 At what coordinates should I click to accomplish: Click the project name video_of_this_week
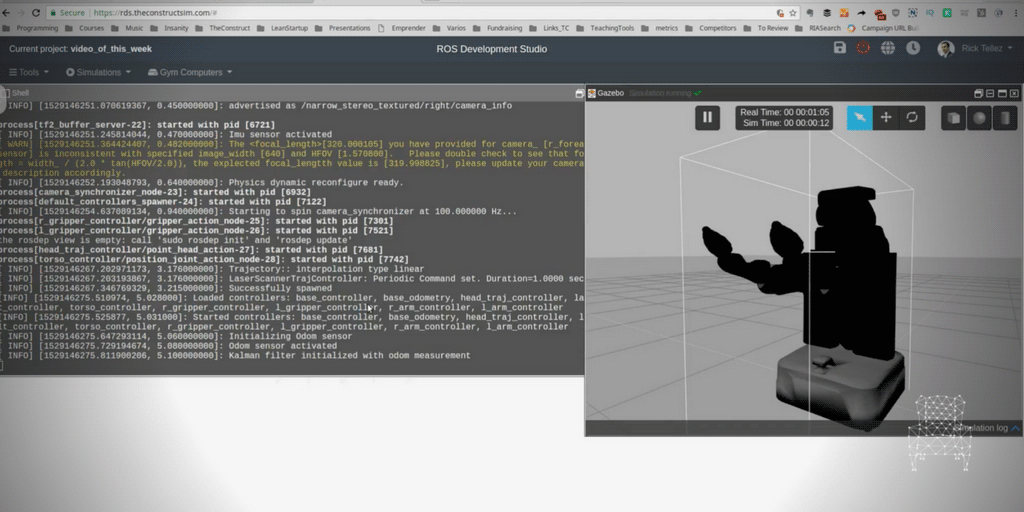[111, 50]
